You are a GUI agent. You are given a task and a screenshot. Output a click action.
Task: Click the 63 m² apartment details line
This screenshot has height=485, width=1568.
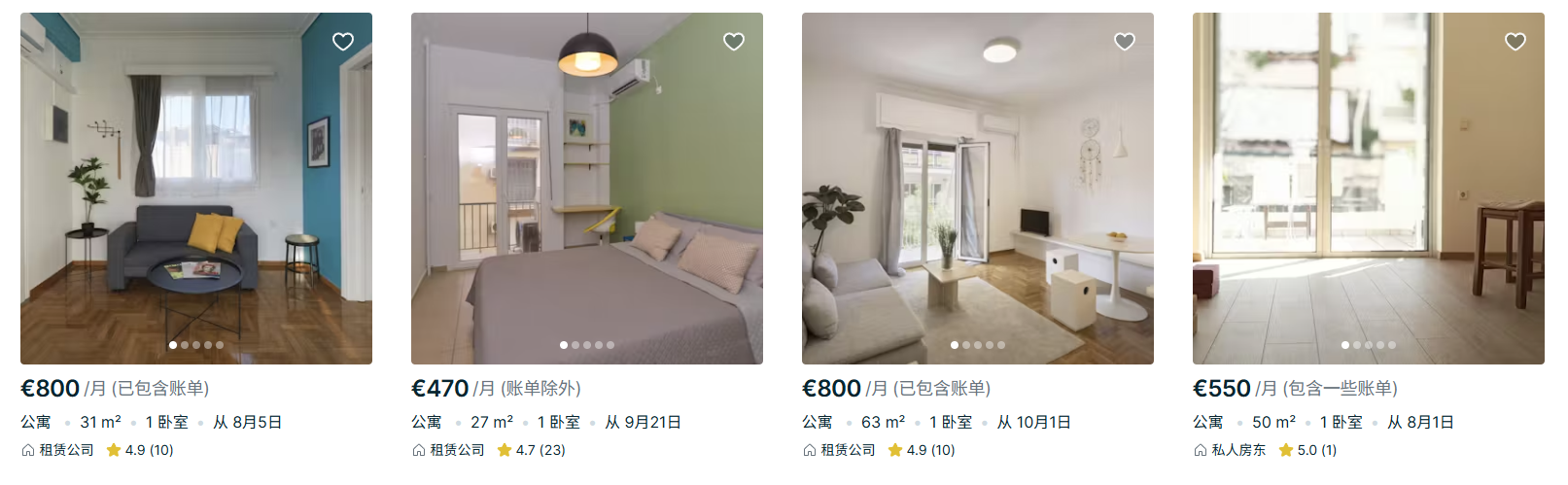click(x=936, y=422)
